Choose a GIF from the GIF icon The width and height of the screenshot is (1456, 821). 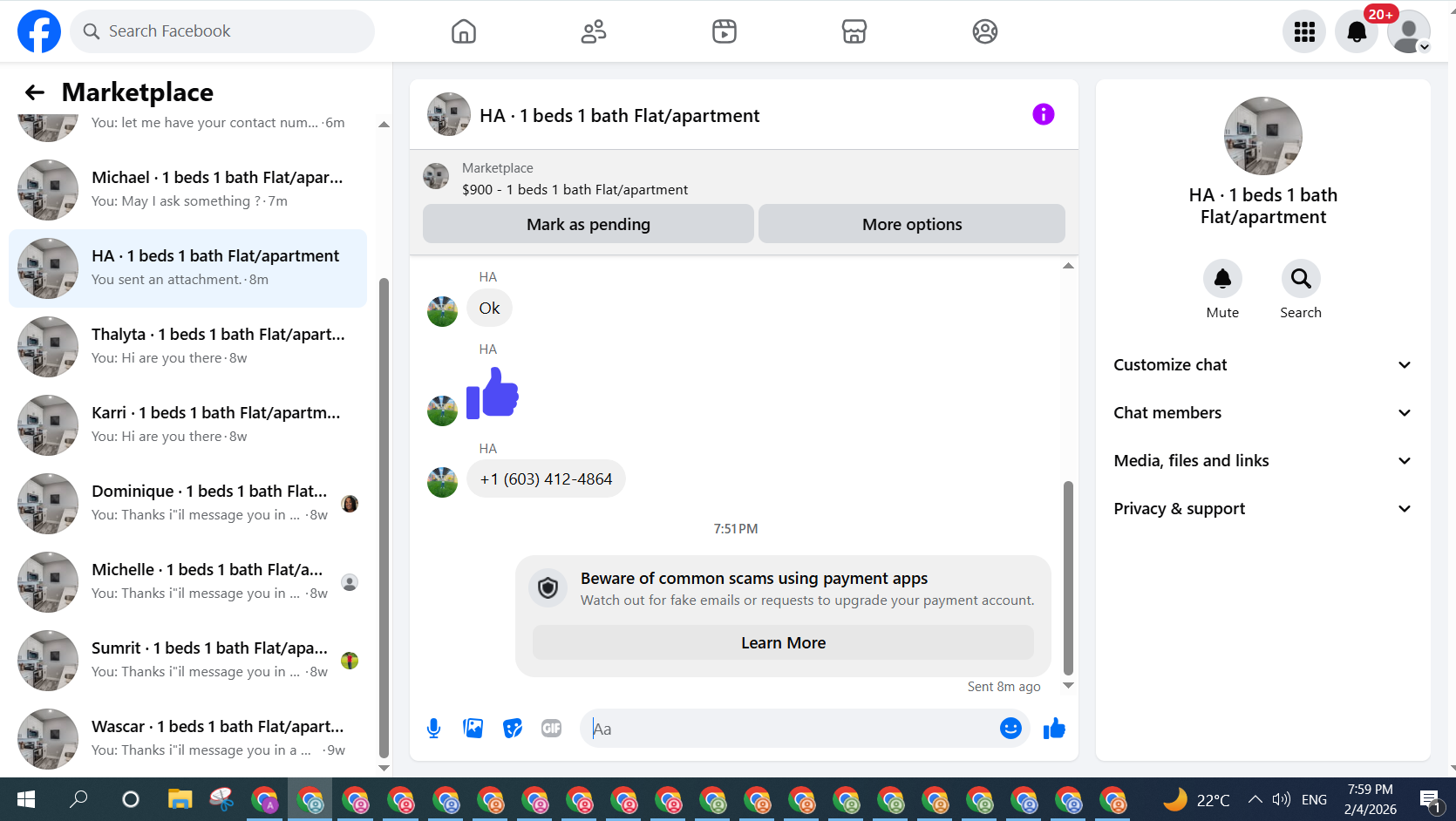pyautogui.click(x=552, y=729)
